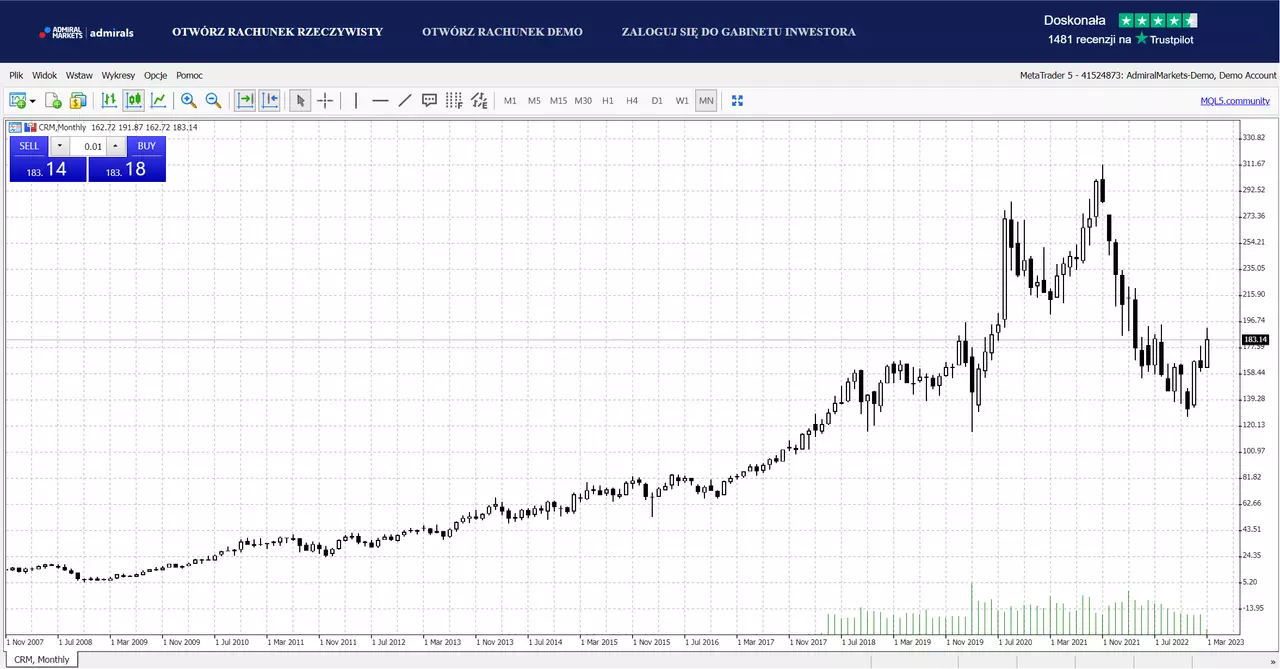Select the crosshair tool
Viewport: 1280px width, 669px height.
pyautogui.click(x=325, y=100)
